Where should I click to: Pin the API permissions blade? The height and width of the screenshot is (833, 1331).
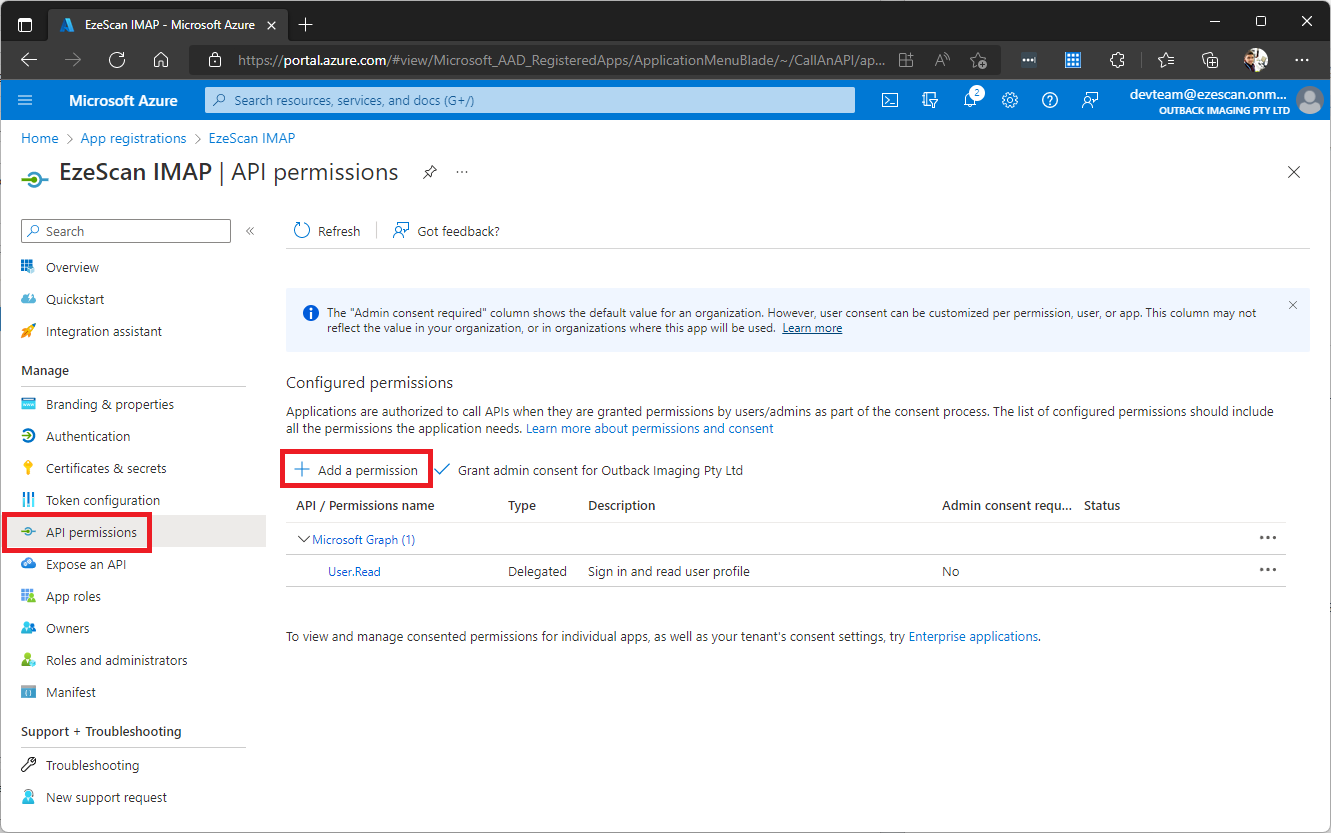coord(429,172)
